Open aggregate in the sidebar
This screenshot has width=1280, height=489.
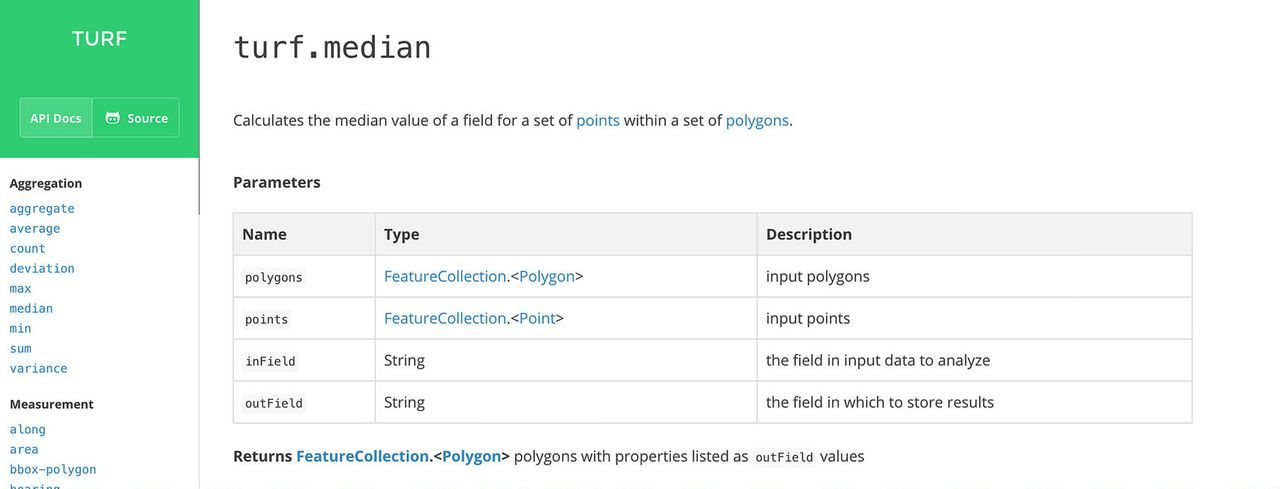(x=42, y=208)
